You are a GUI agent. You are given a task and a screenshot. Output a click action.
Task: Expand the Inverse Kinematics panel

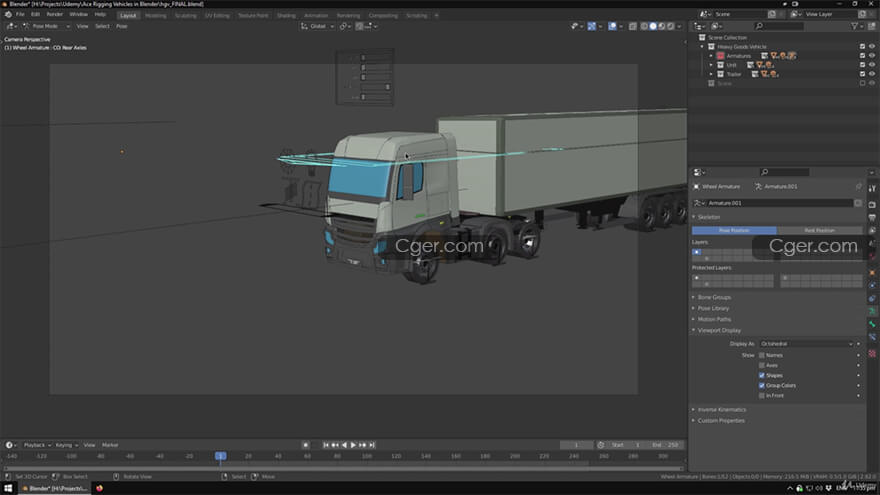[721, 410]
